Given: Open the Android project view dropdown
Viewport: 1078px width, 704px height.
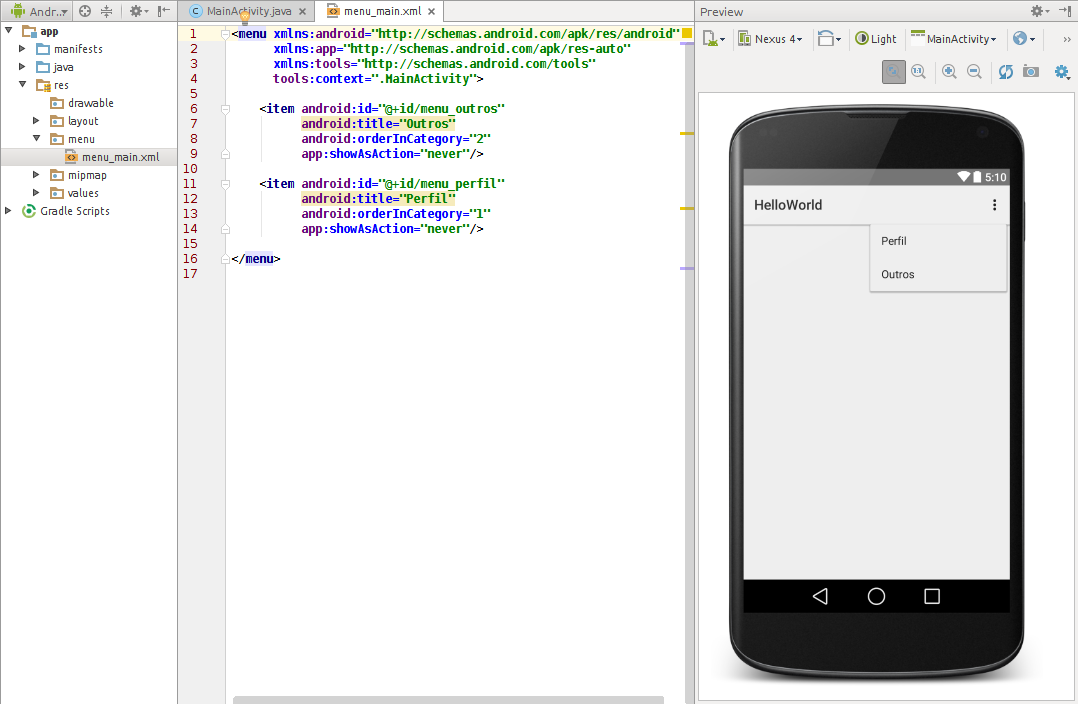Looking at the screenshot, I should [x=39, y=11].
